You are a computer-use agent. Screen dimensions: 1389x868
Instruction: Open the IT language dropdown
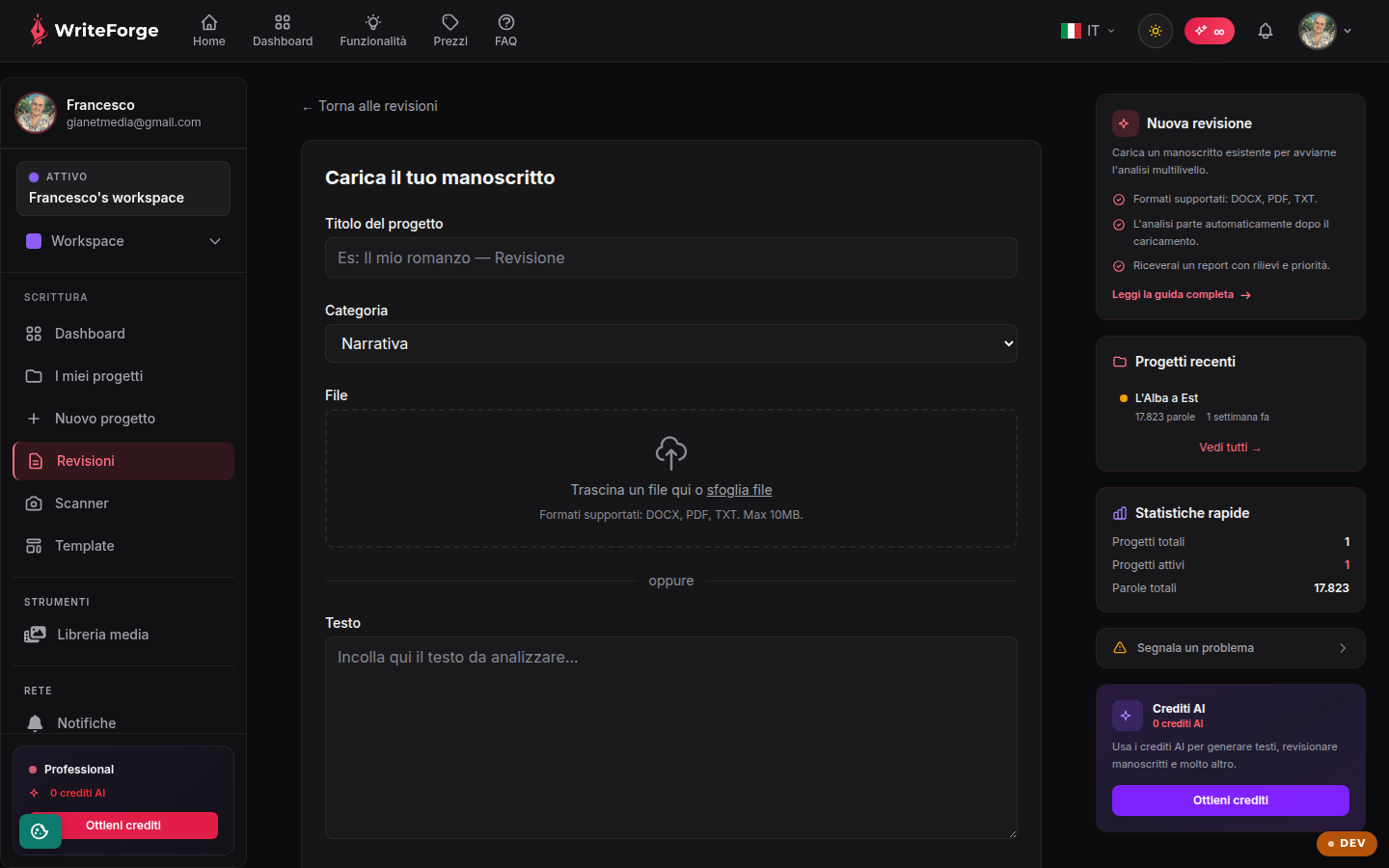(x=1088, y=31)
